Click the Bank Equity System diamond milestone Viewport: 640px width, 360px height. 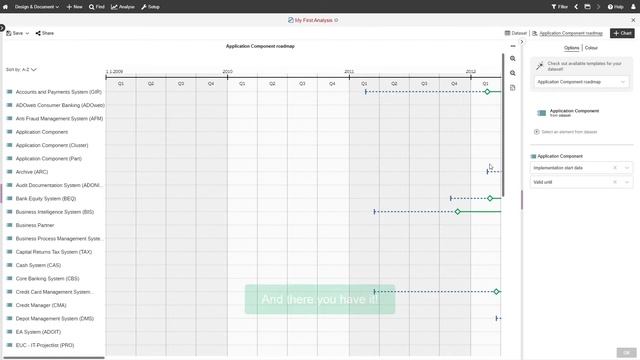[x=490, y=198]
